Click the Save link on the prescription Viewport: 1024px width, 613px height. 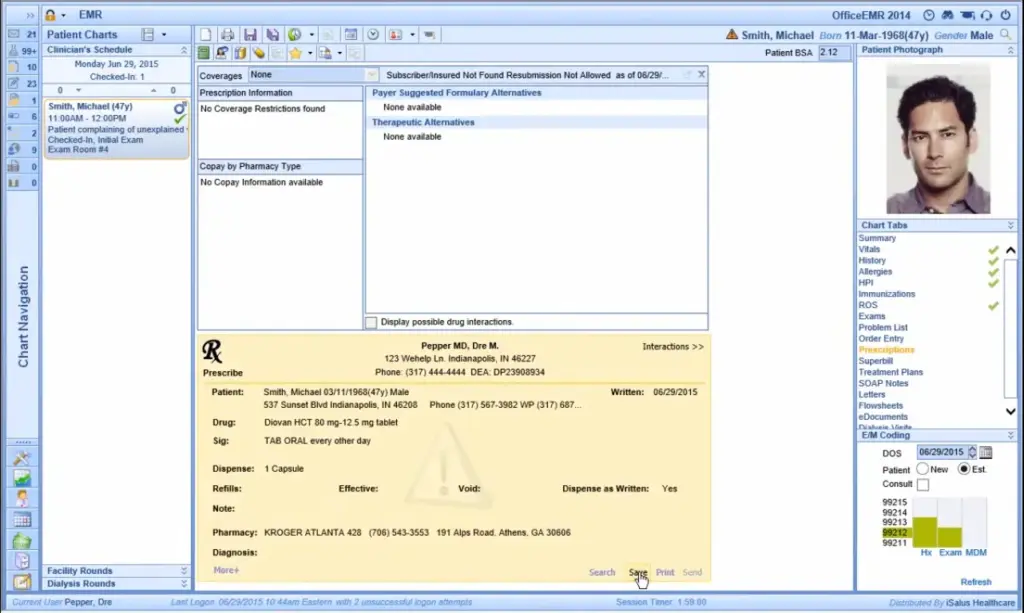click(x=637, y=573)
